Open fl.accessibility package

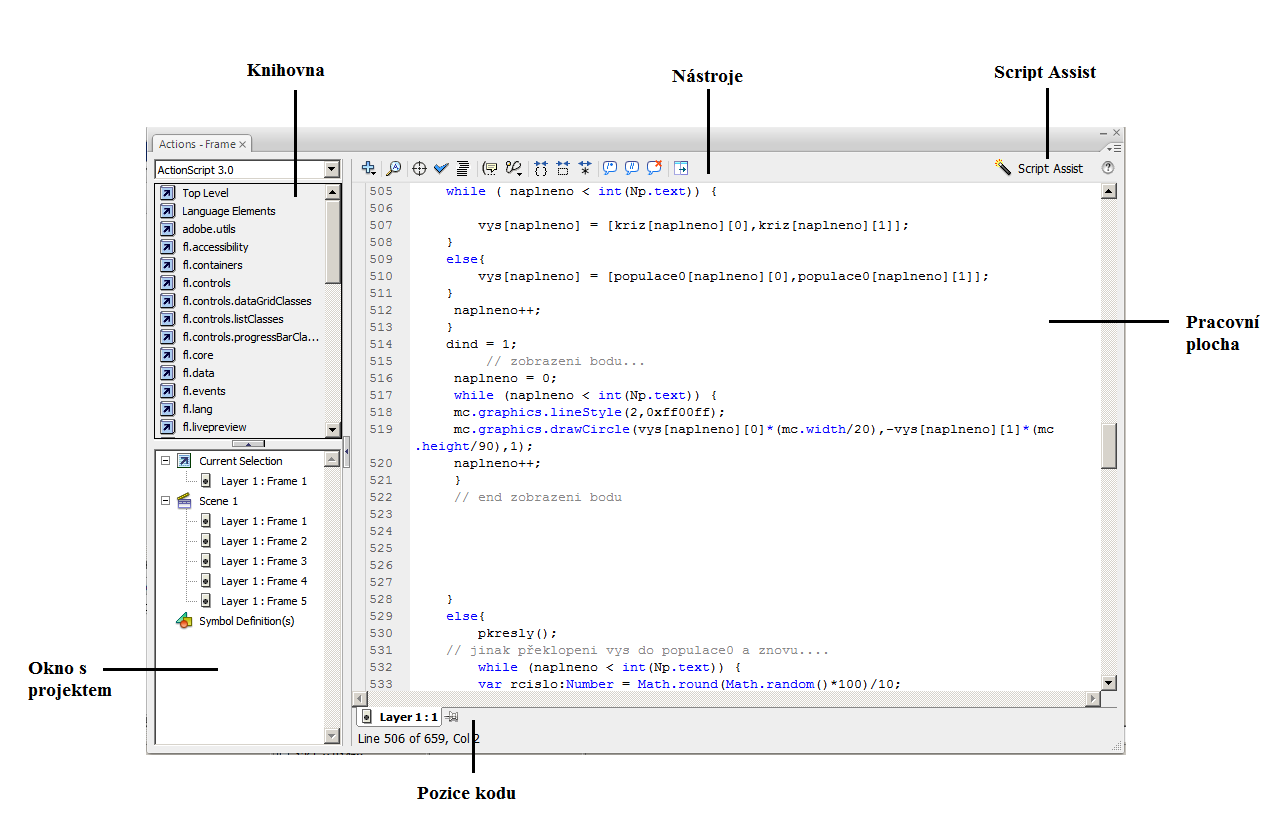215,247
